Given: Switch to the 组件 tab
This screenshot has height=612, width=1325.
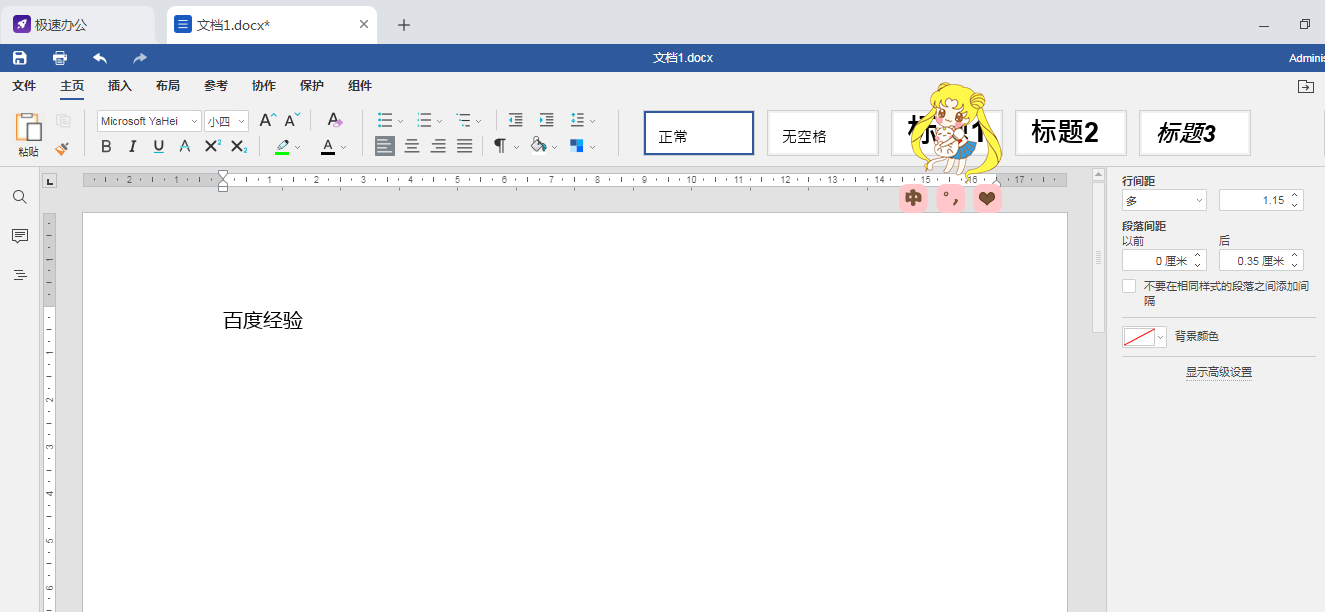Looking at the screenshot, I should 360,86.
